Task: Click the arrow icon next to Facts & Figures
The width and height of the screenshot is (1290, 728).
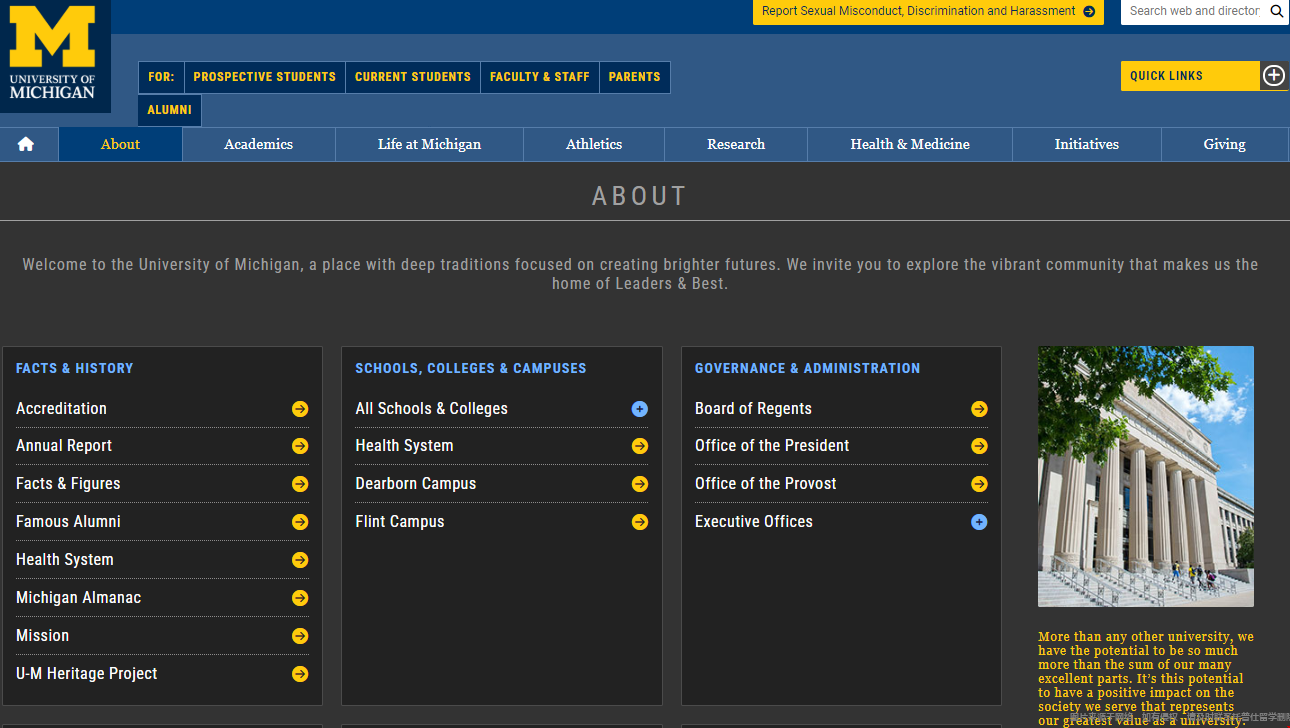Action: (x=300, y=484)
